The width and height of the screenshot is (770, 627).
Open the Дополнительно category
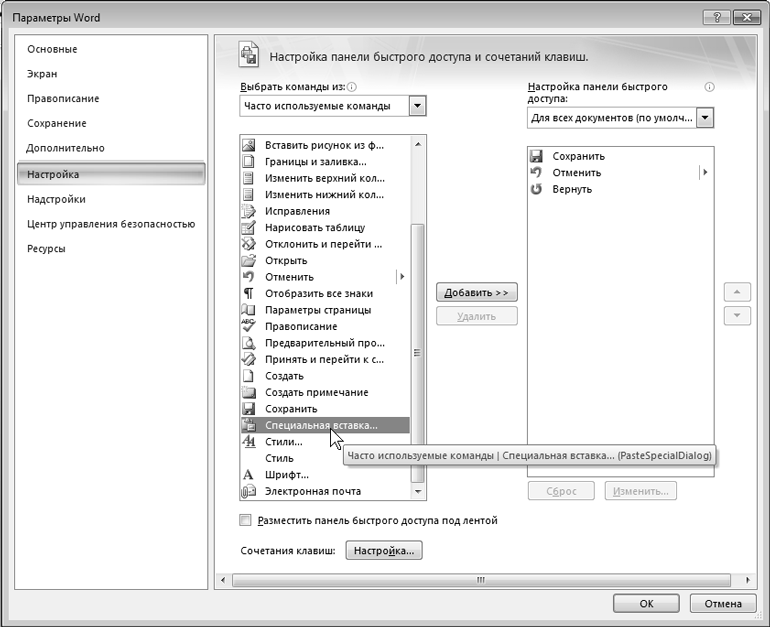click(x=65, y=148)
